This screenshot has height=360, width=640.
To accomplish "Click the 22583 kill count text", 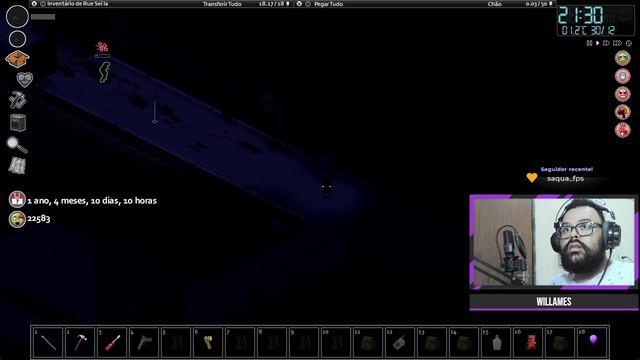I will 39,219.
